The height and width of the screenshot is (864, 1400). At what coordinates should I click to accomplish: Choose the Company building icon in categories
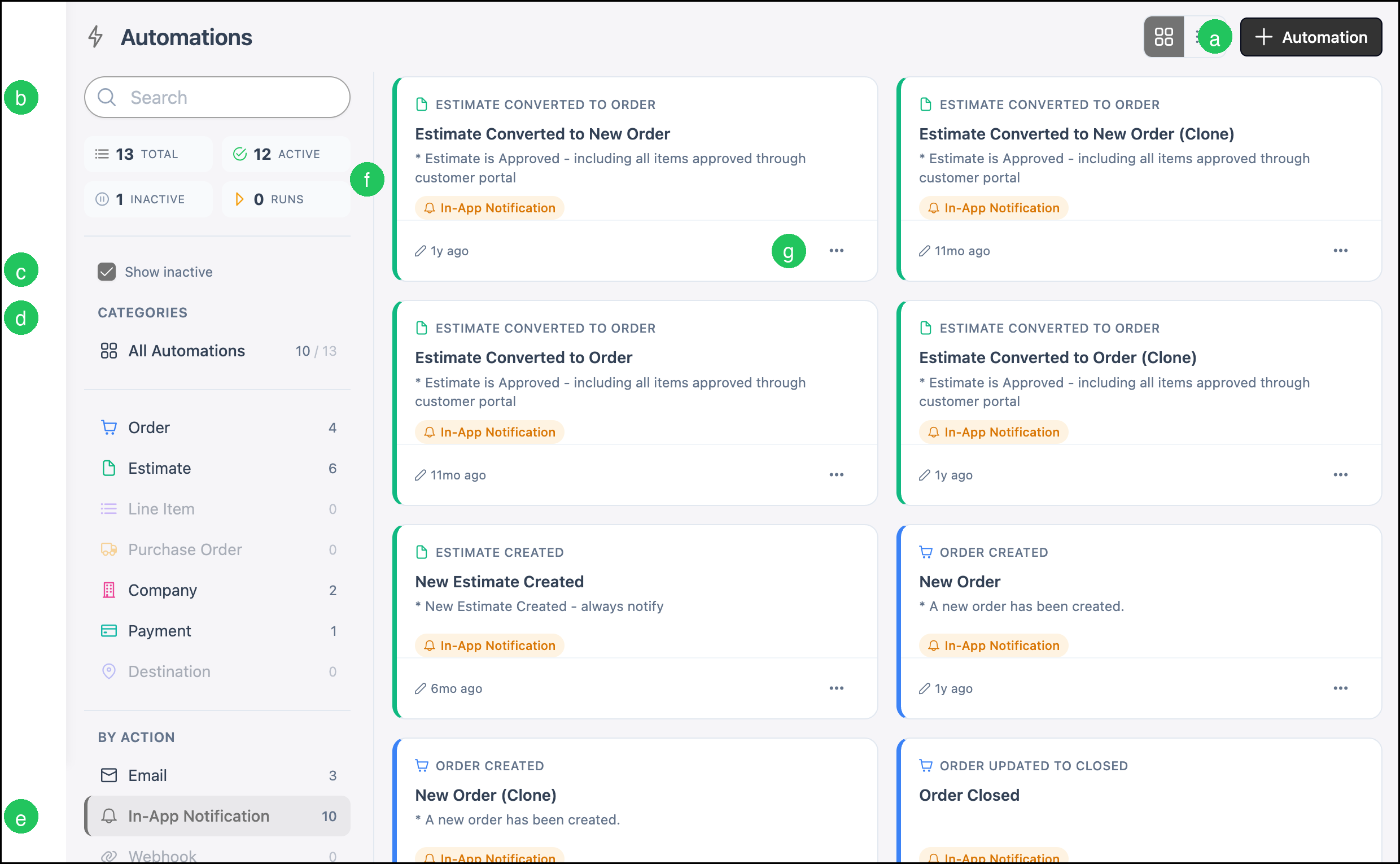pos(108,590)
